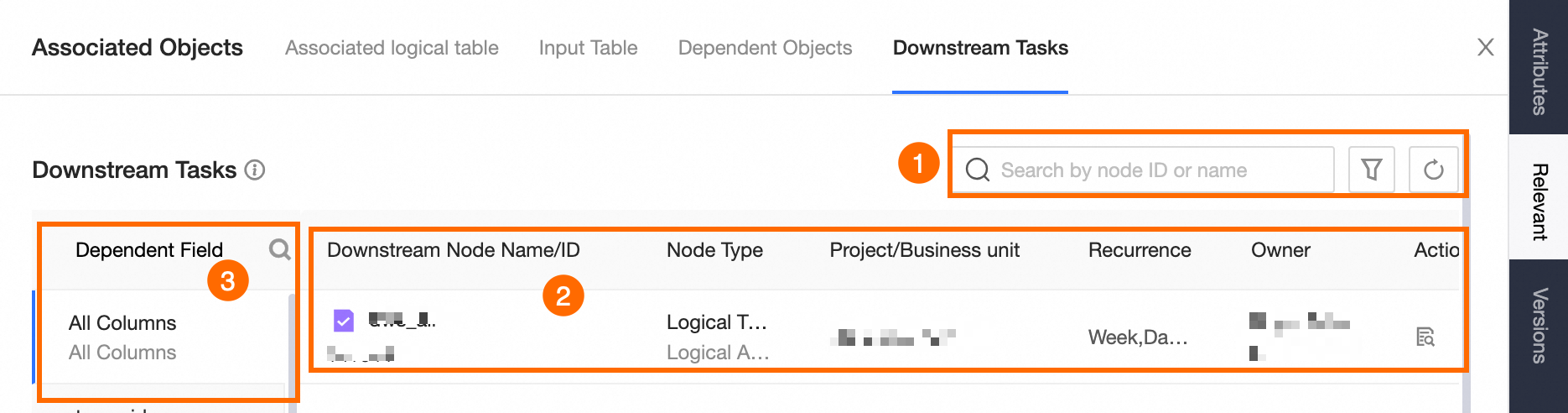Viewport: 1568px width, 413px height.
Task: Click the magnifier icon in search box
Action: coord(977,170)
